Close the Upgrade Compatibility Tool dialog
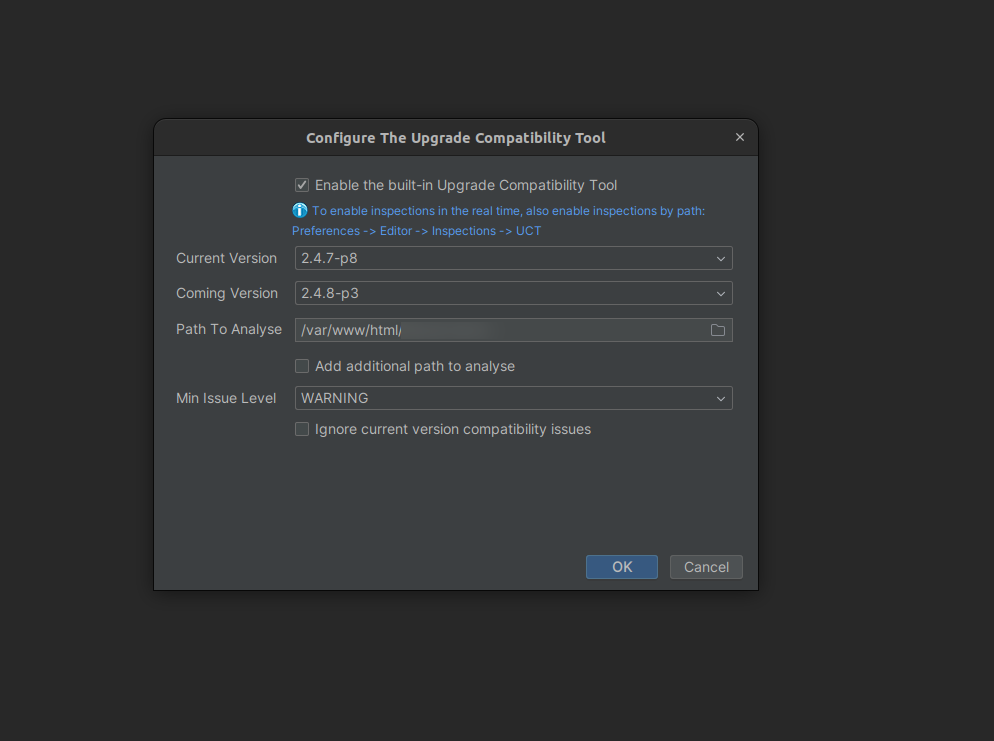 click(740, 138)
